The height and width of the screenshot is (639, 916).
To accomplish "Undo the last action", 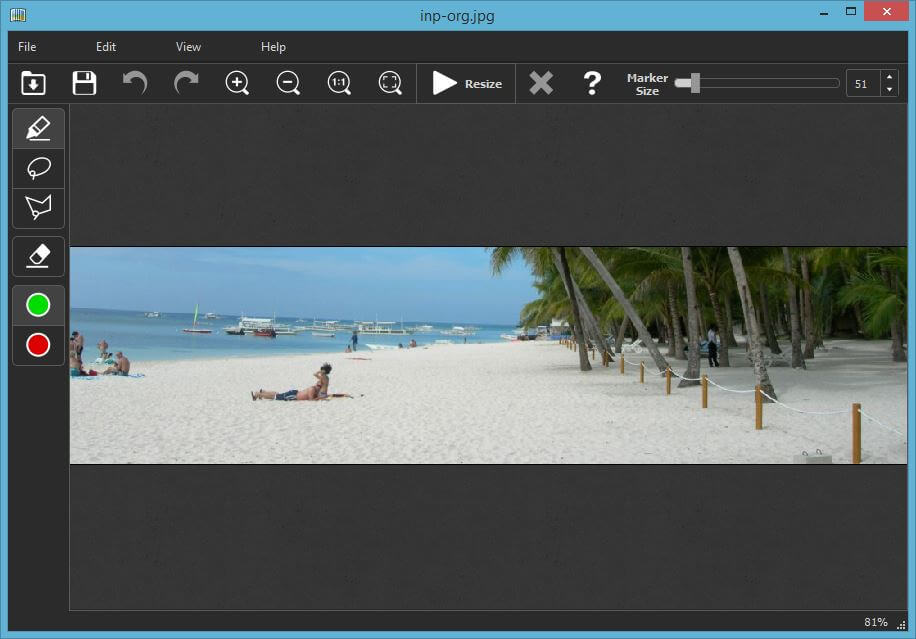I will click(x=135, y=83).
